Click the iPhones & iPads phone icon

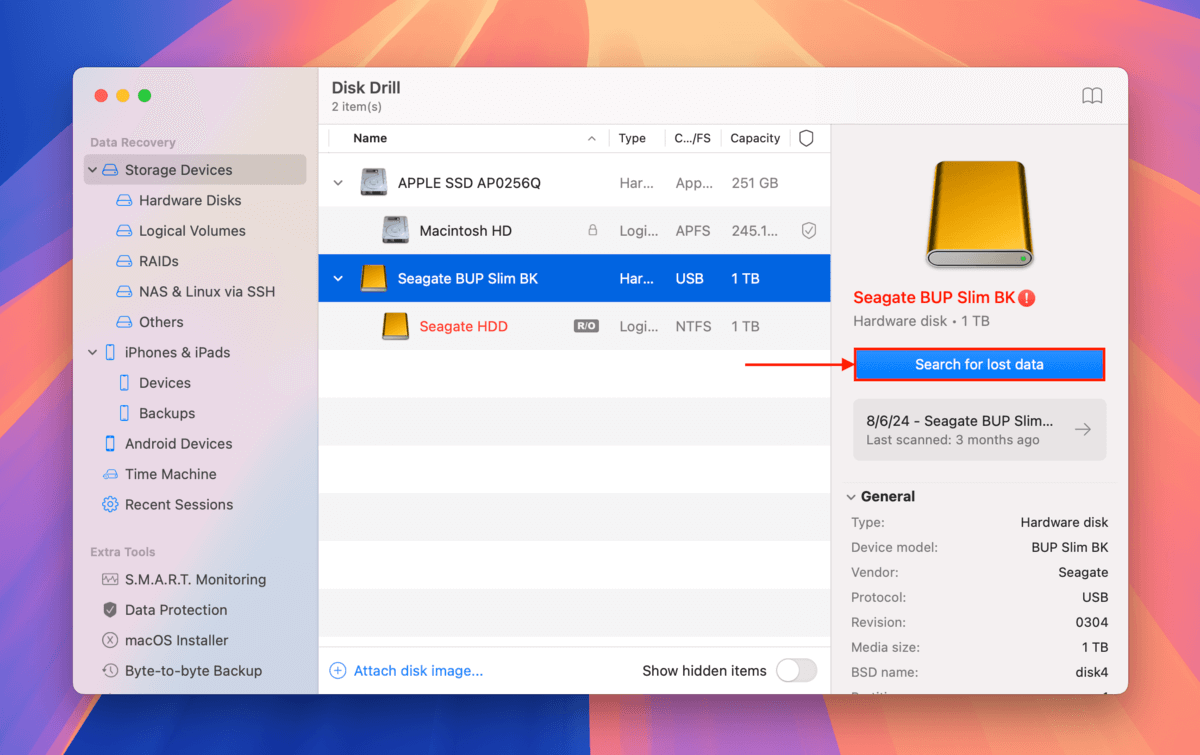pos(109,352)
